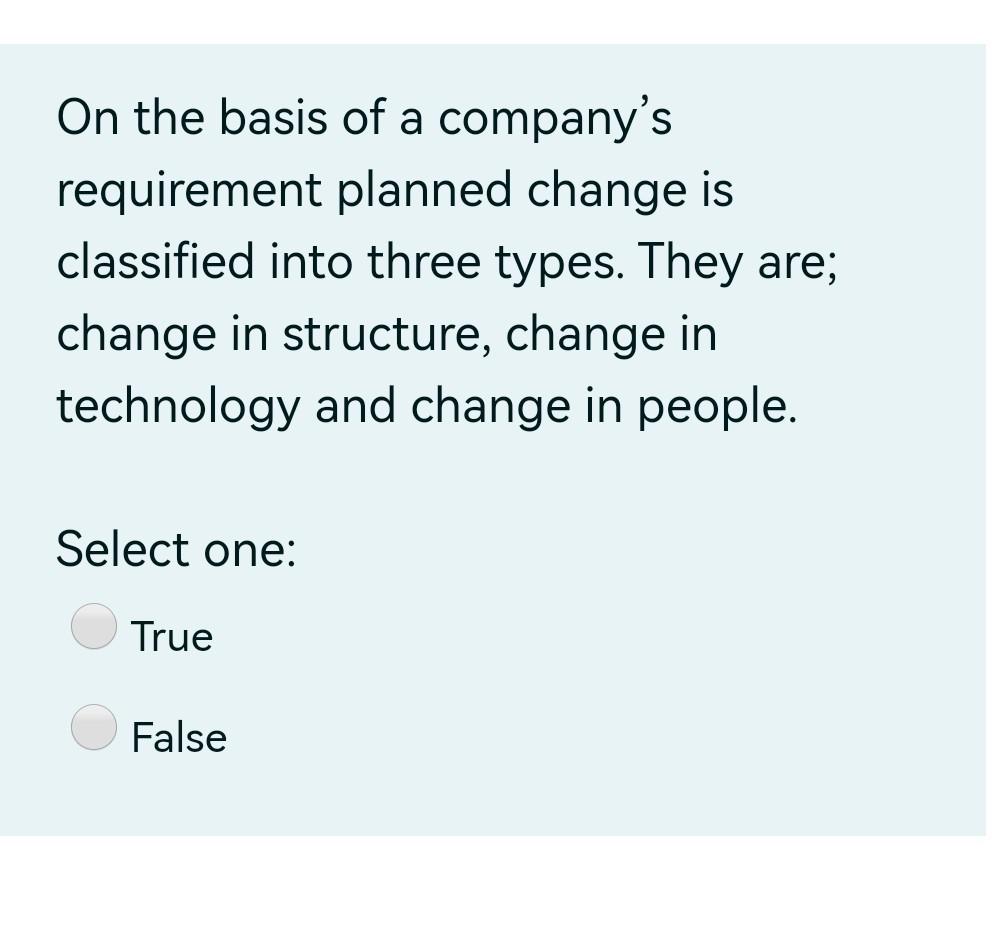Image resolution: width=992 pixels, height=936 pixels.
Task: Click the True option label
Action: coord(171,635)
